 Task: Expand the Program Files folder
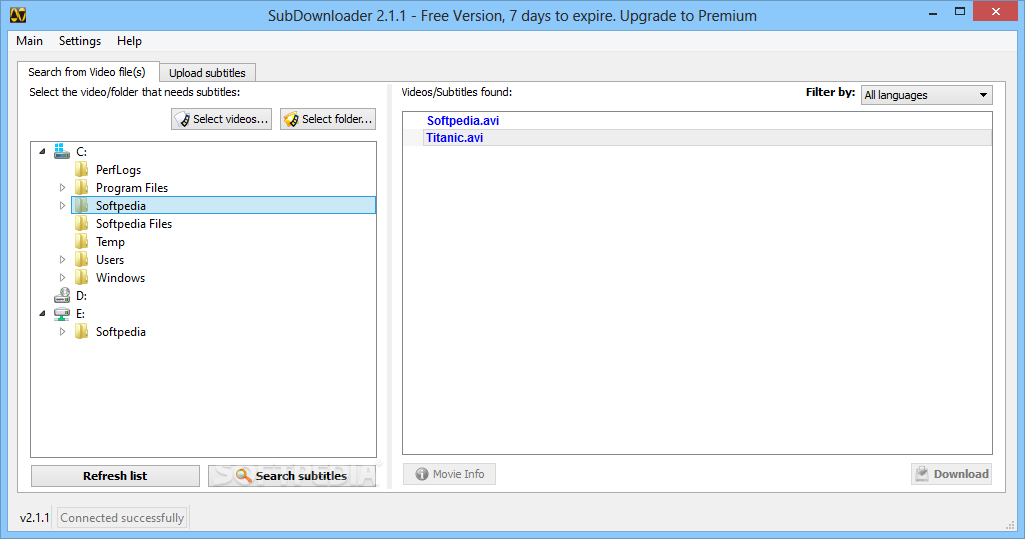point(62,188)
